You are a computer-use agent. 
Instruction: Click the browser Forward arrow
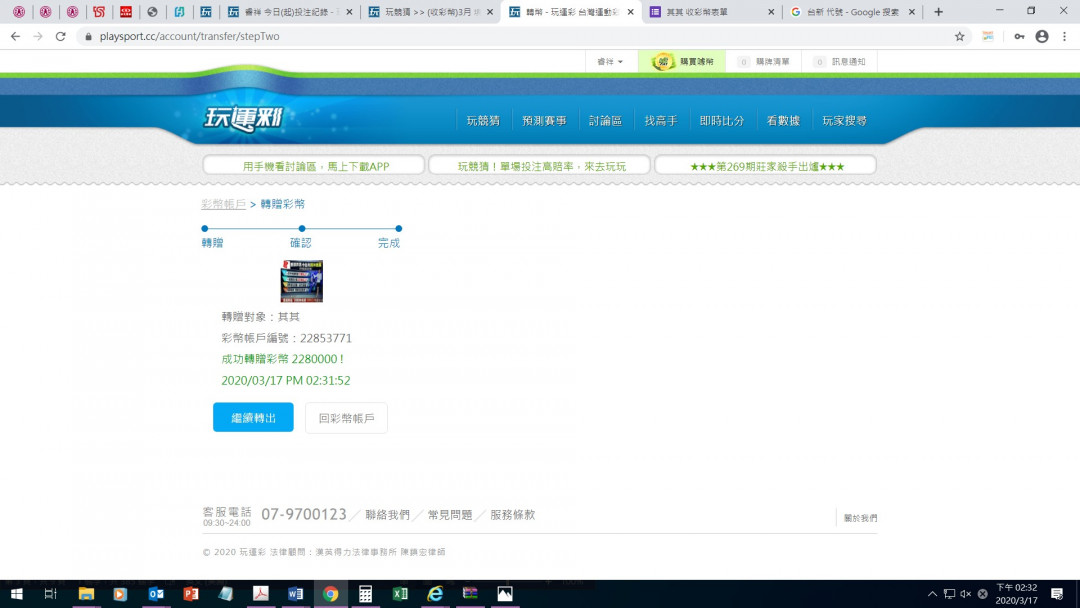38,36
